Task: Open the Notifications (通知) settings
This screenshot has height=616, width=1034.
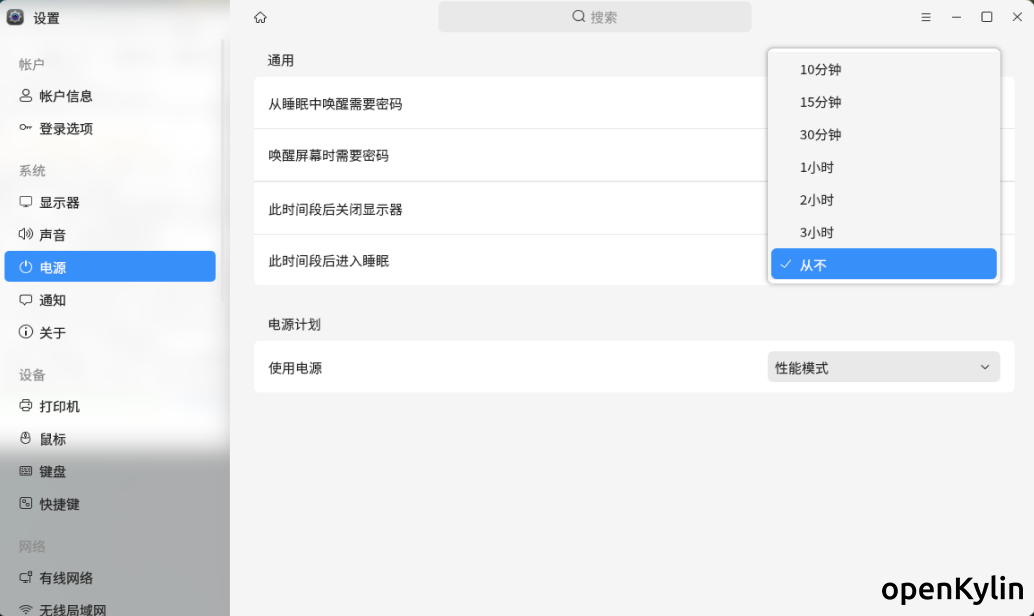Action: click(x=53, y=300)
